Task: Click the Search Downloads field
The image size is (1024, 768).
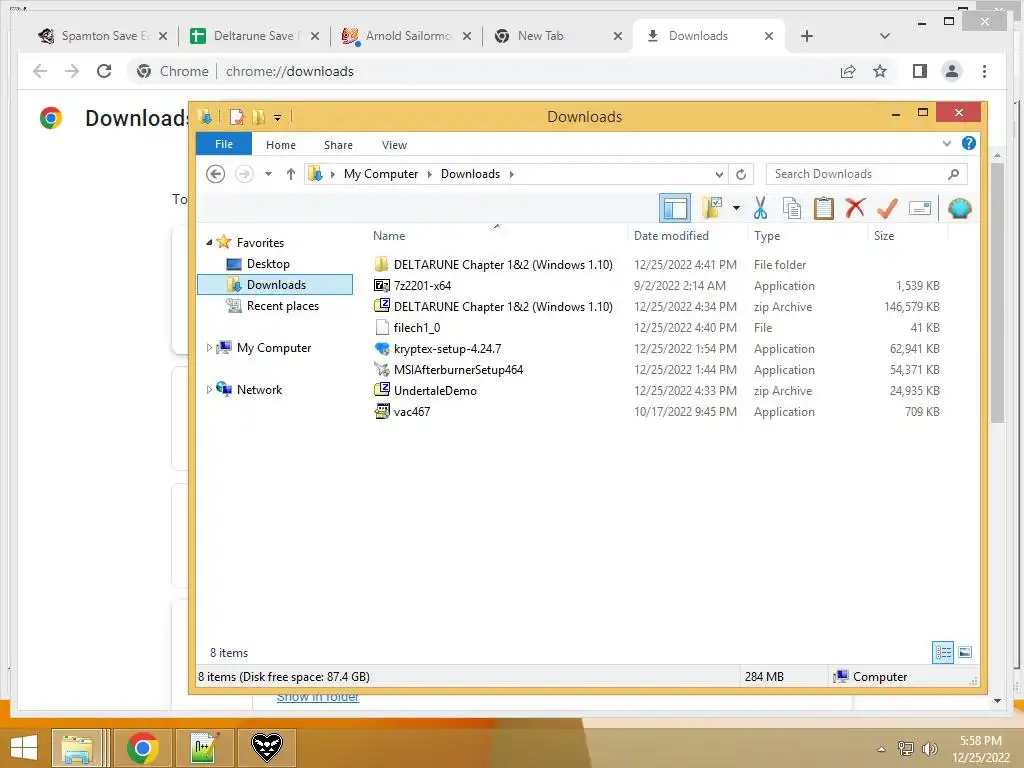Action: (866, 174)
